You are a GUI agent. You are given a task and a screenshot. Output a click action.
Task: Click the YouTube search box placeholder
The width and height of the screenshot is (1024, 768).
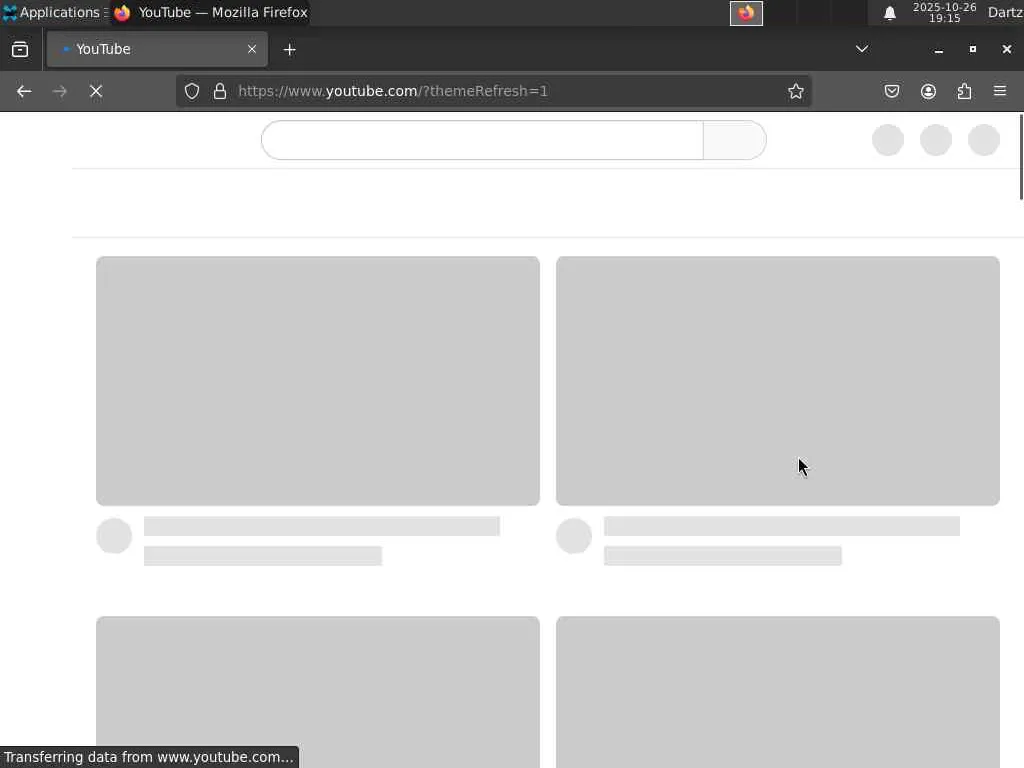(482, 140)
